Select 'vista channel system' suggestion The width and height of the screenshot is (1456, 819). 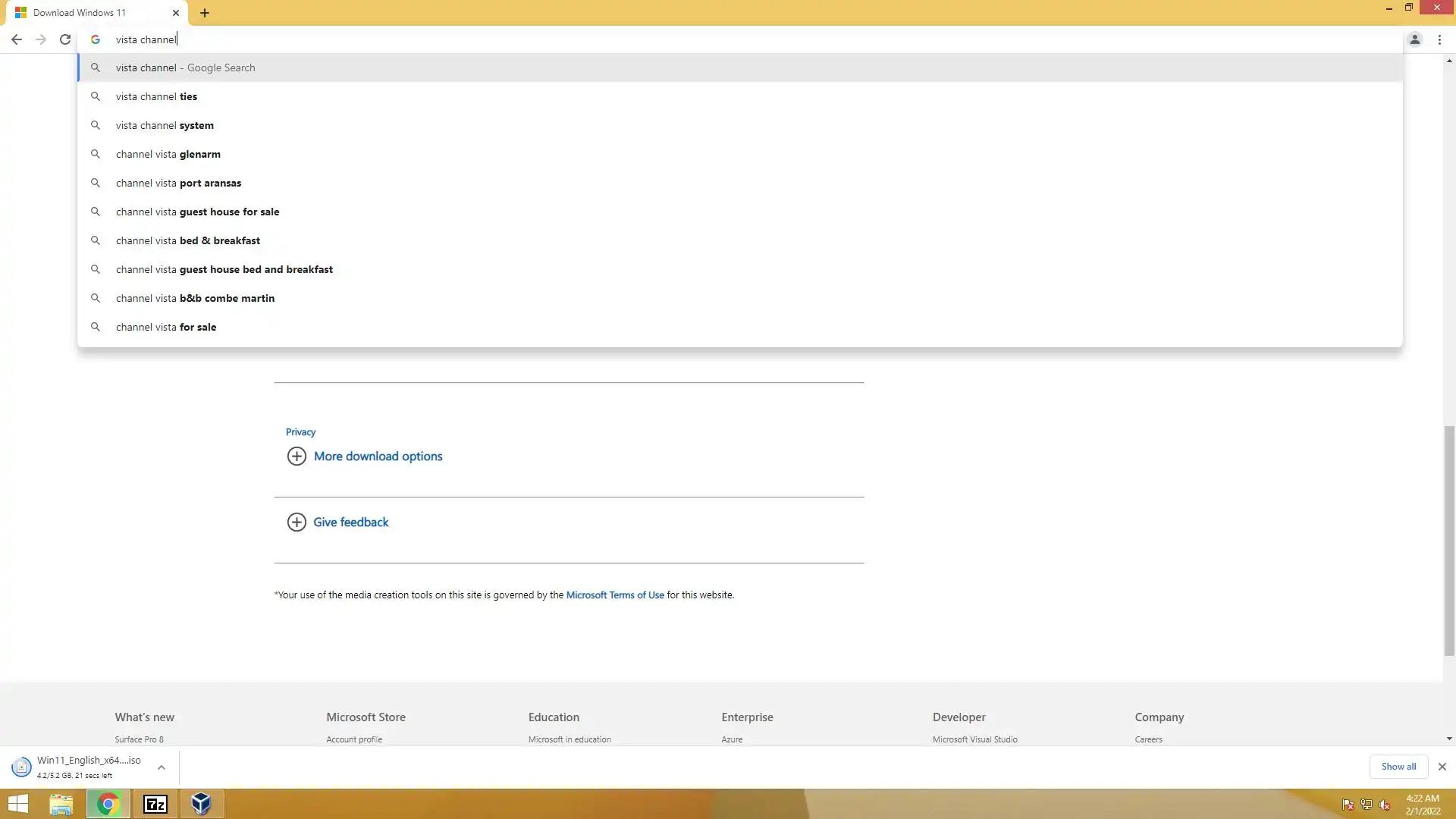[165, 126]
